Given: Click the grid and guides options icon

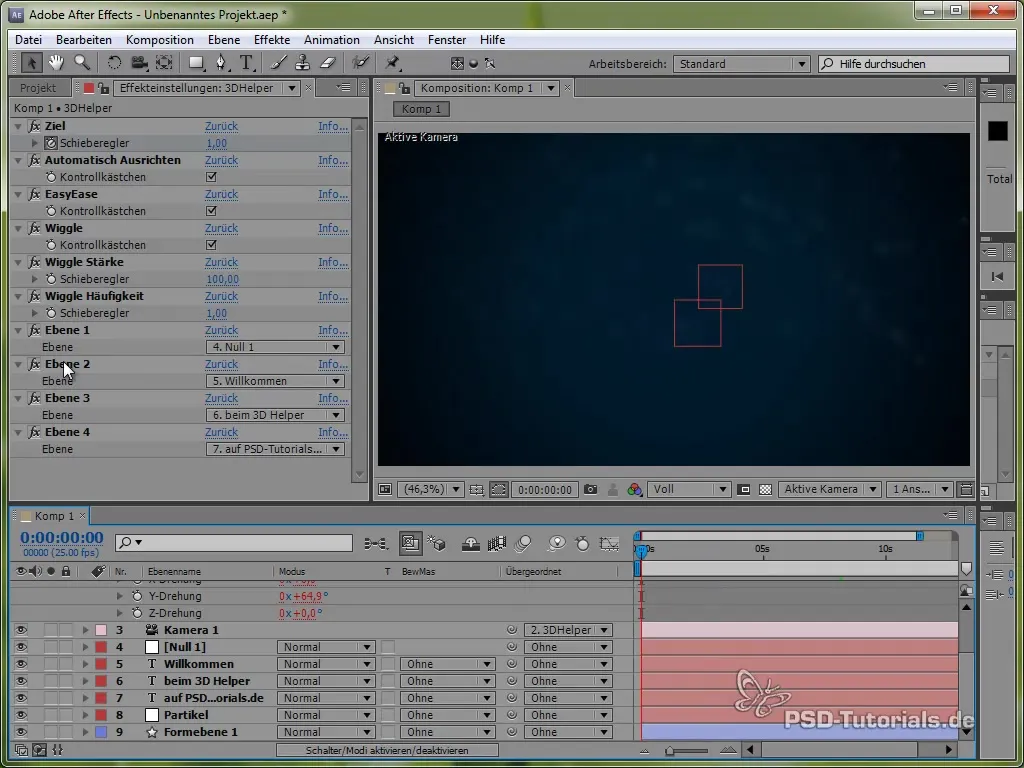Looking at the screenshot, I should click(x=476, y=489).
